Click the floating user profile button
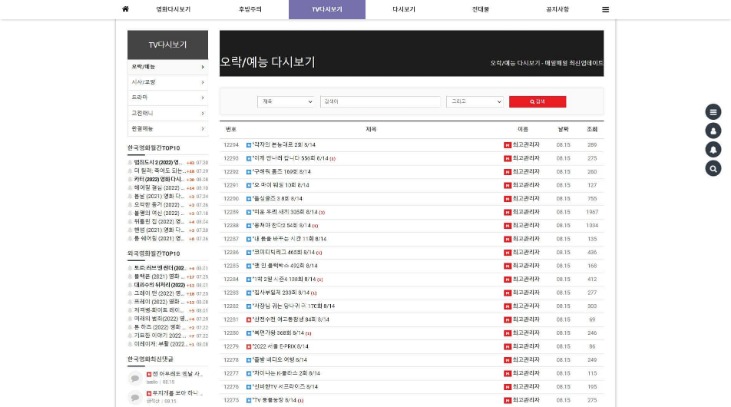This screenshot has height=407, width=731. (x=713, y=131)
